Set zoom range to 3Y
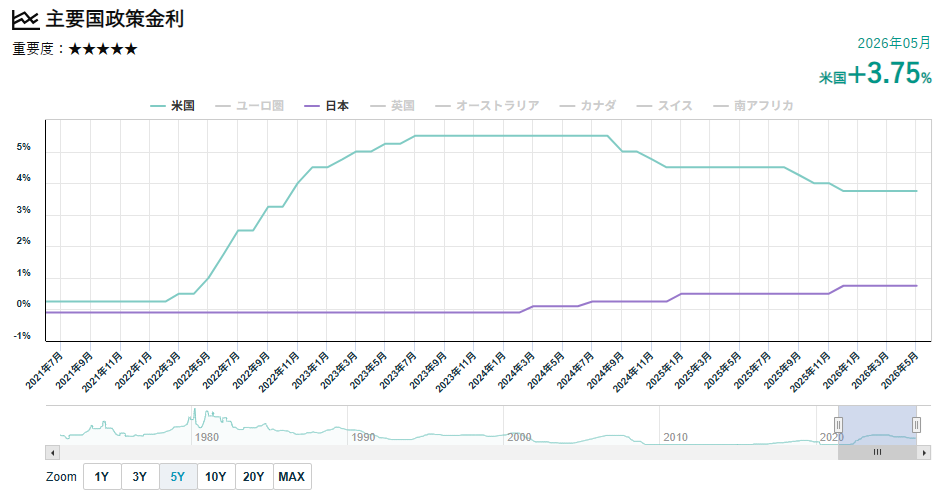 [x=140, y=477]
